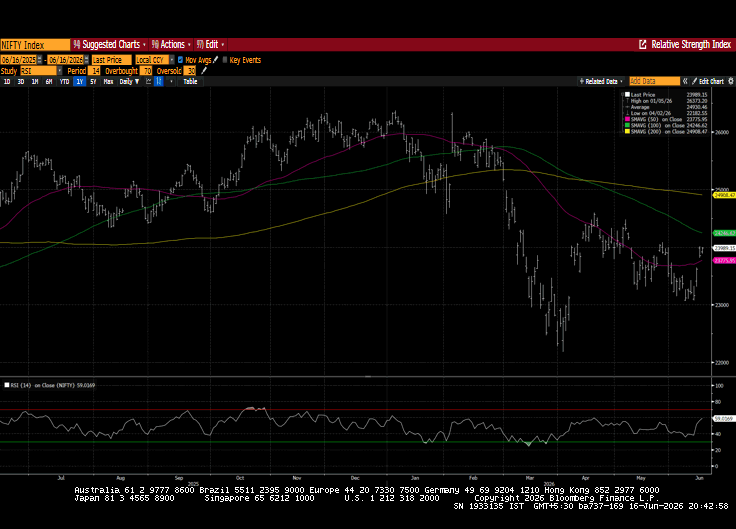Open the Actions menu
Viewport: 736px width, 529px height.
[171, 45]
